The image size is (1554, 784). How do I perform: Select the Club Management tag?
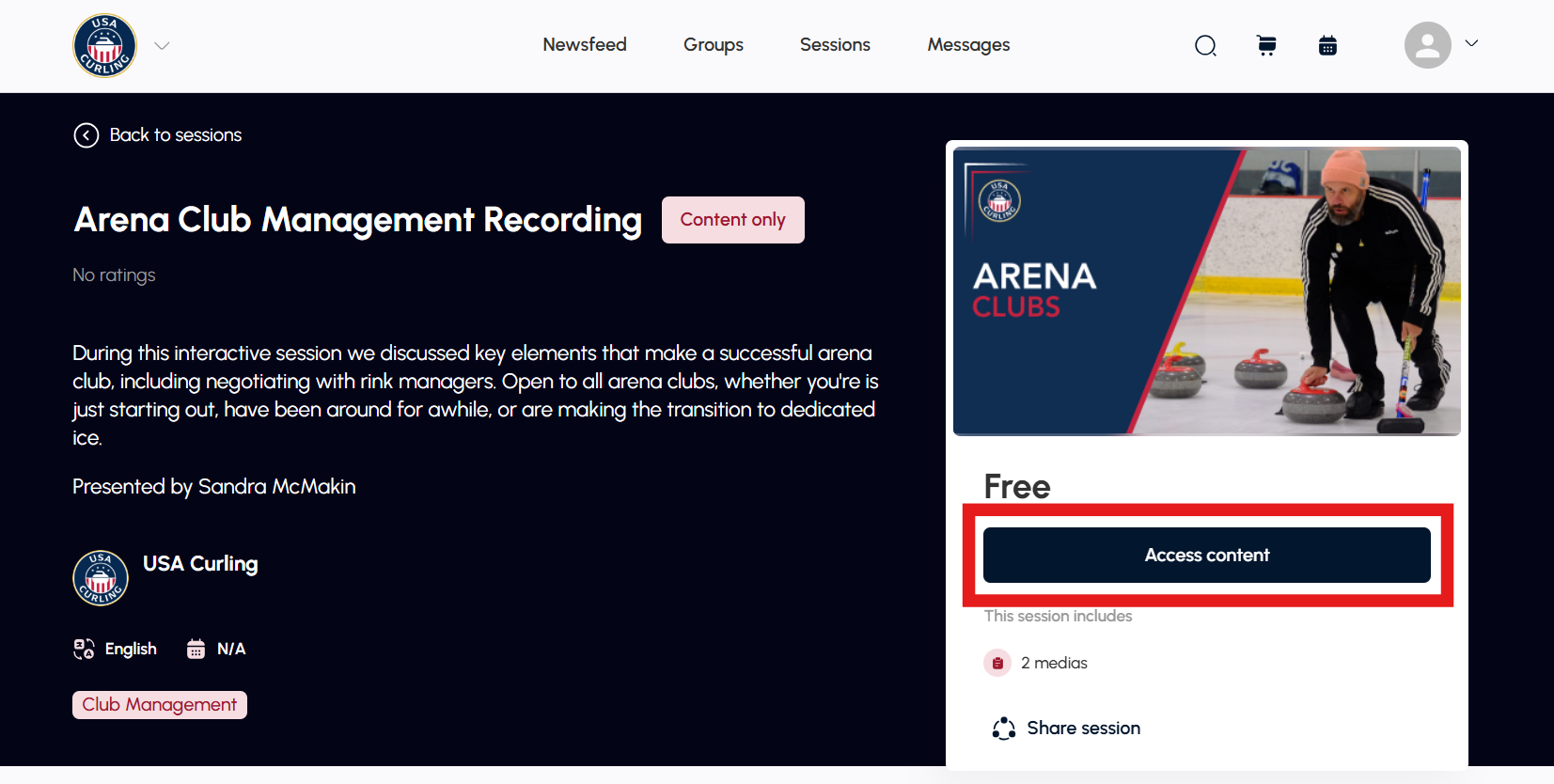pos(160,705)
